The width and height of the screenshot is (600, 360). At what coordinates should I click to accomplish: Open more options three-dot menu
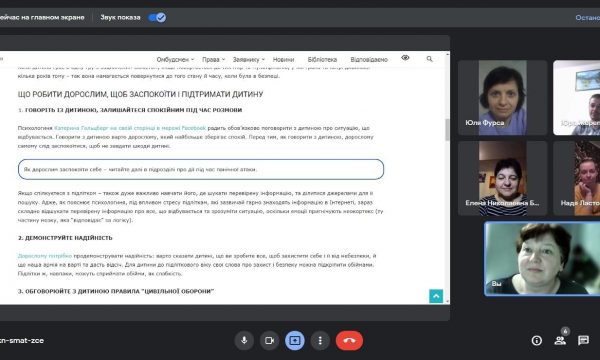tap(320, 340)
